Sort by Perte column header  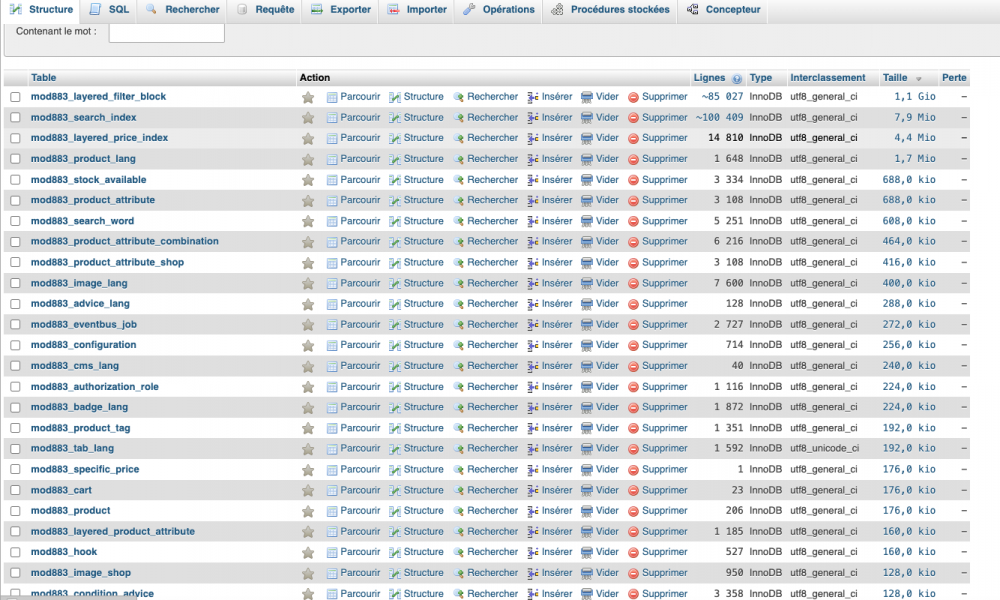coord(954,78)
